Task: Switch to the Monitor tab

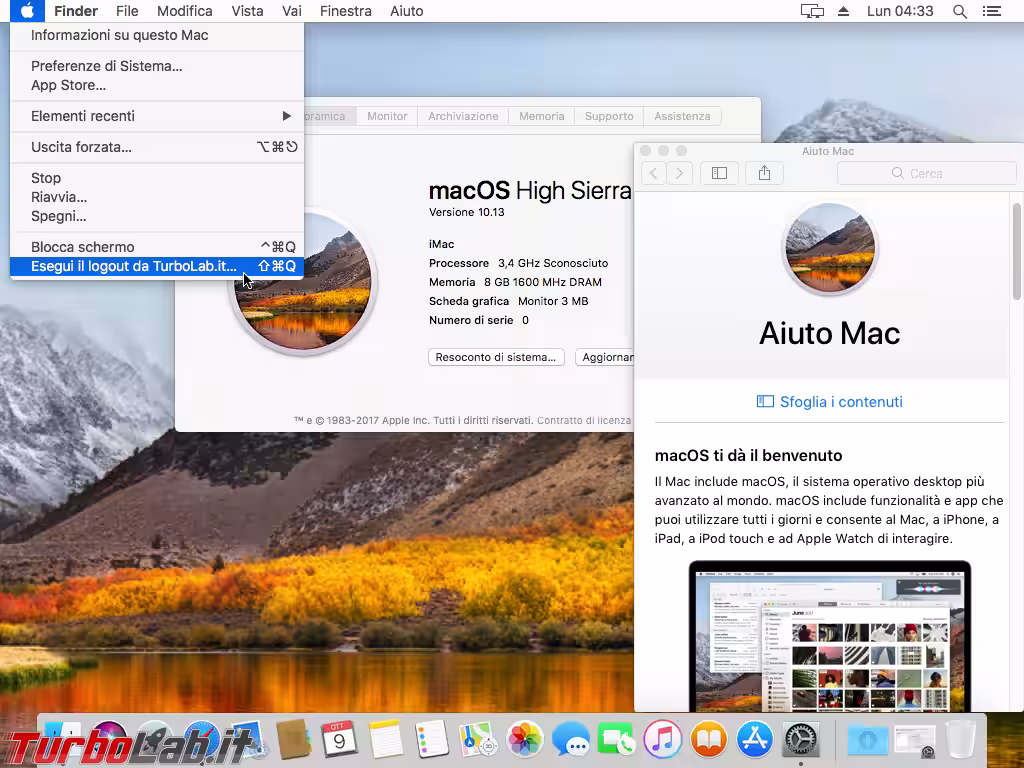Action: point(386,116)
